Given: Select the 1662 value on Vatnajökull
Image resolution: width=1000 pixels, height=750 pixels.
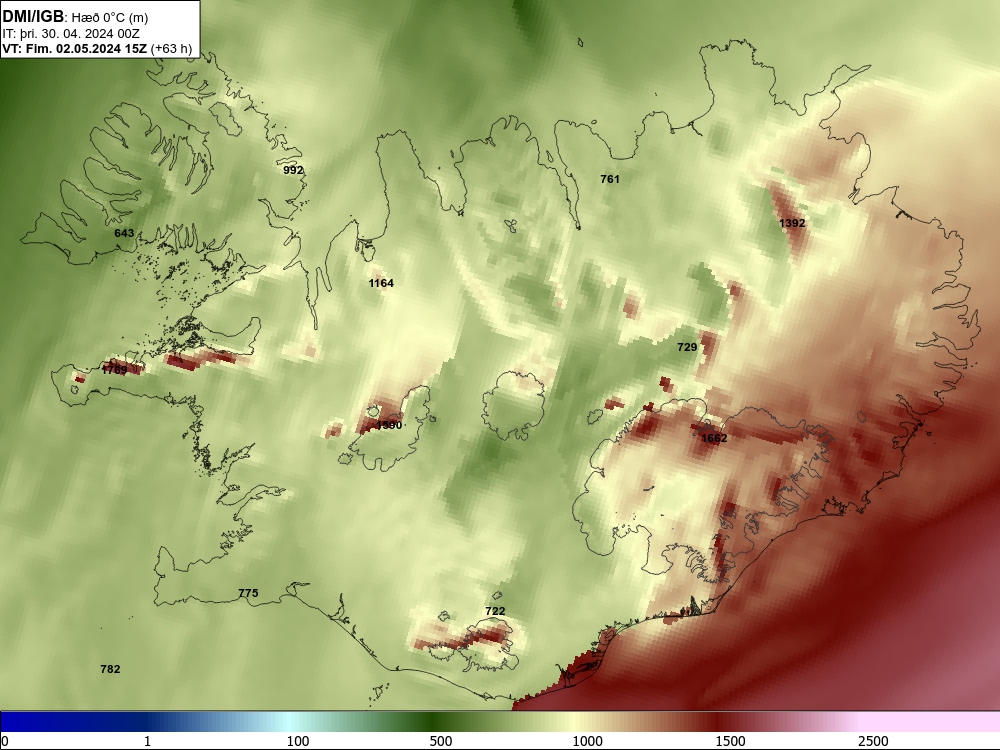Looking at the screenshot, I should (x=714, y=438).
